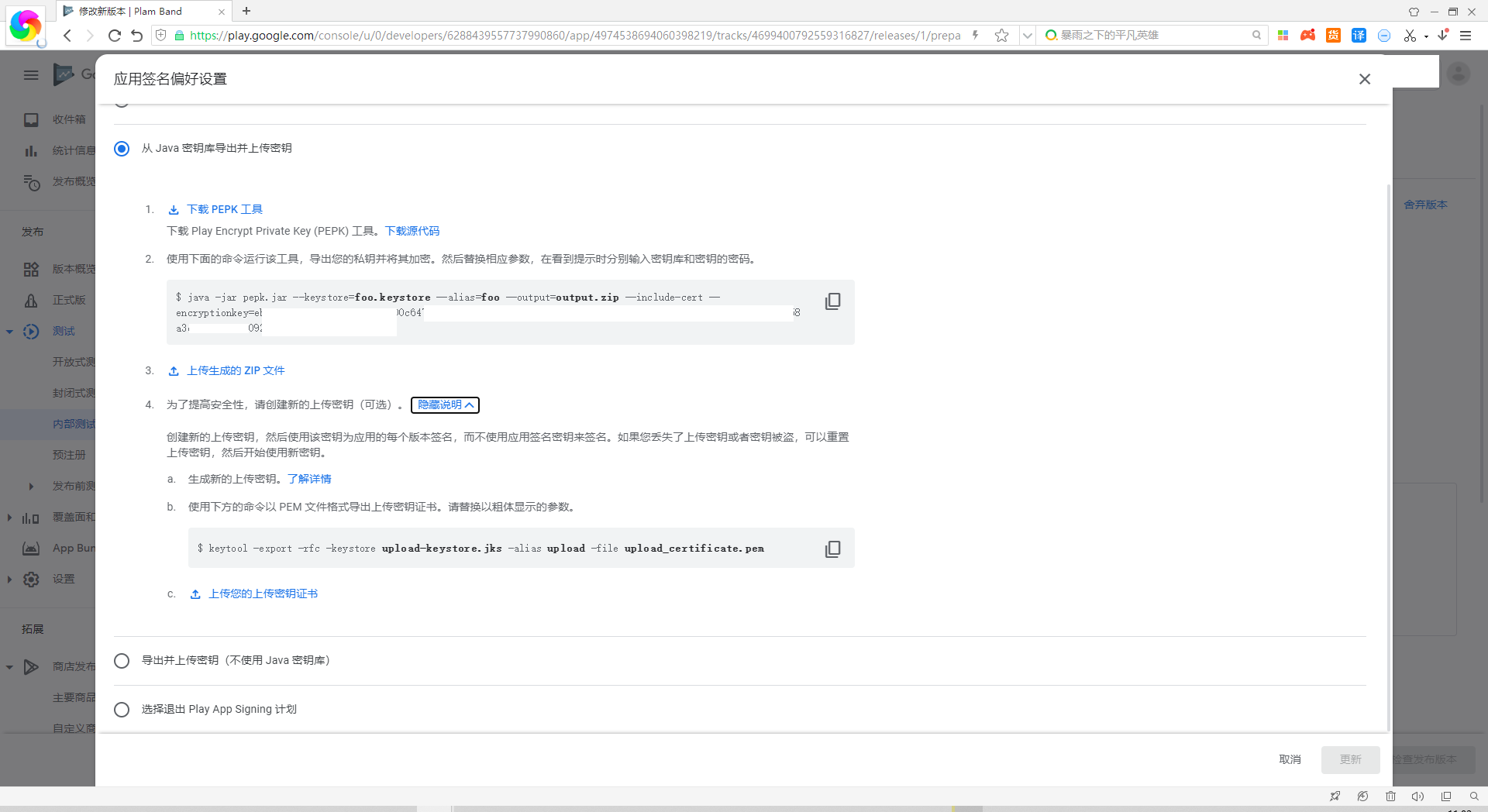
Task: Click the upload icon beside 上传生成的 ZIP 文件
Action: tap(174, 371)
